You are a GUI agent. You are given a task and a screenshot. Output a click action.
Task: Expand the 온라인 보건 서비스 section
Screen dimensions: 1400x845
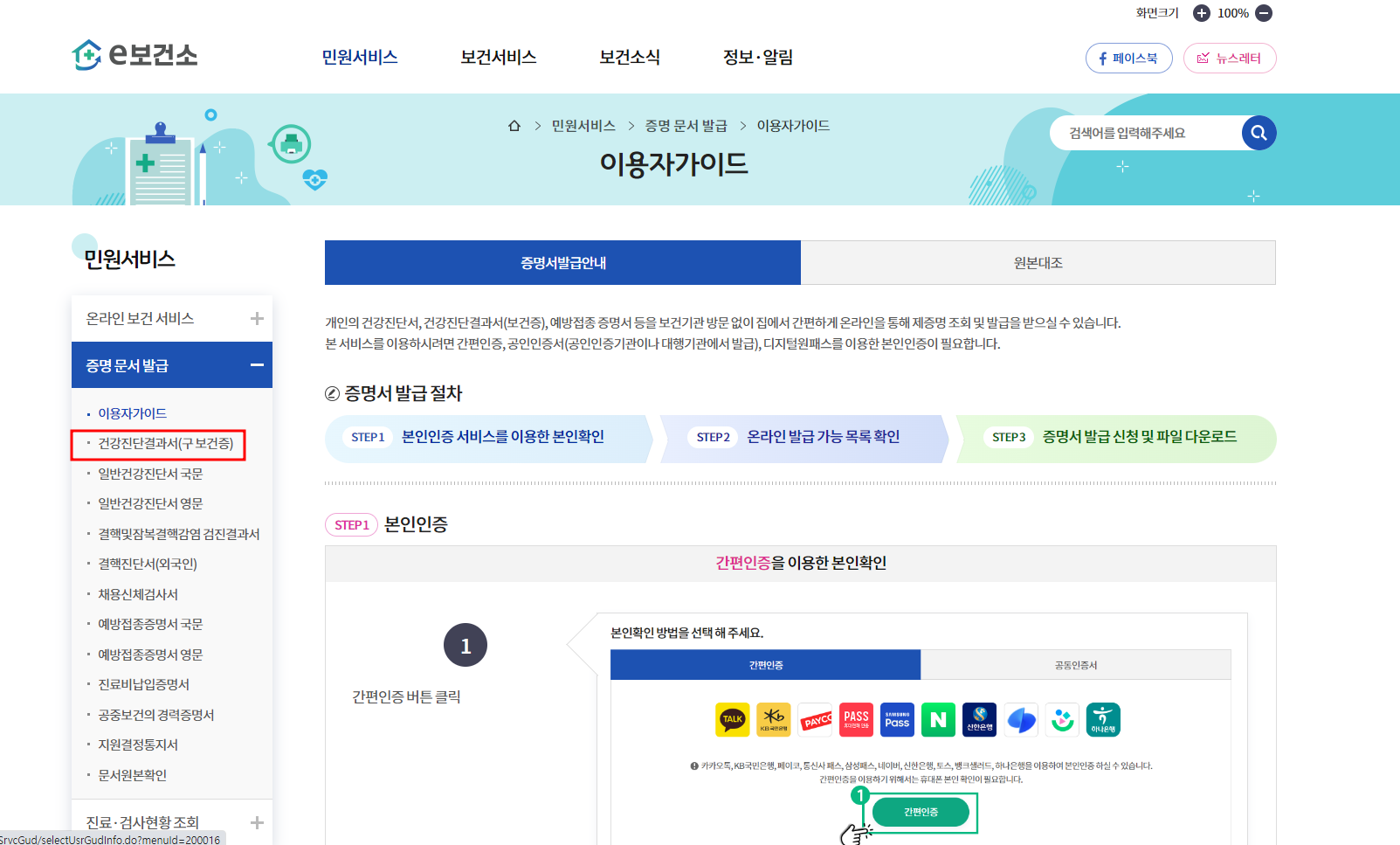coord(258,318)
